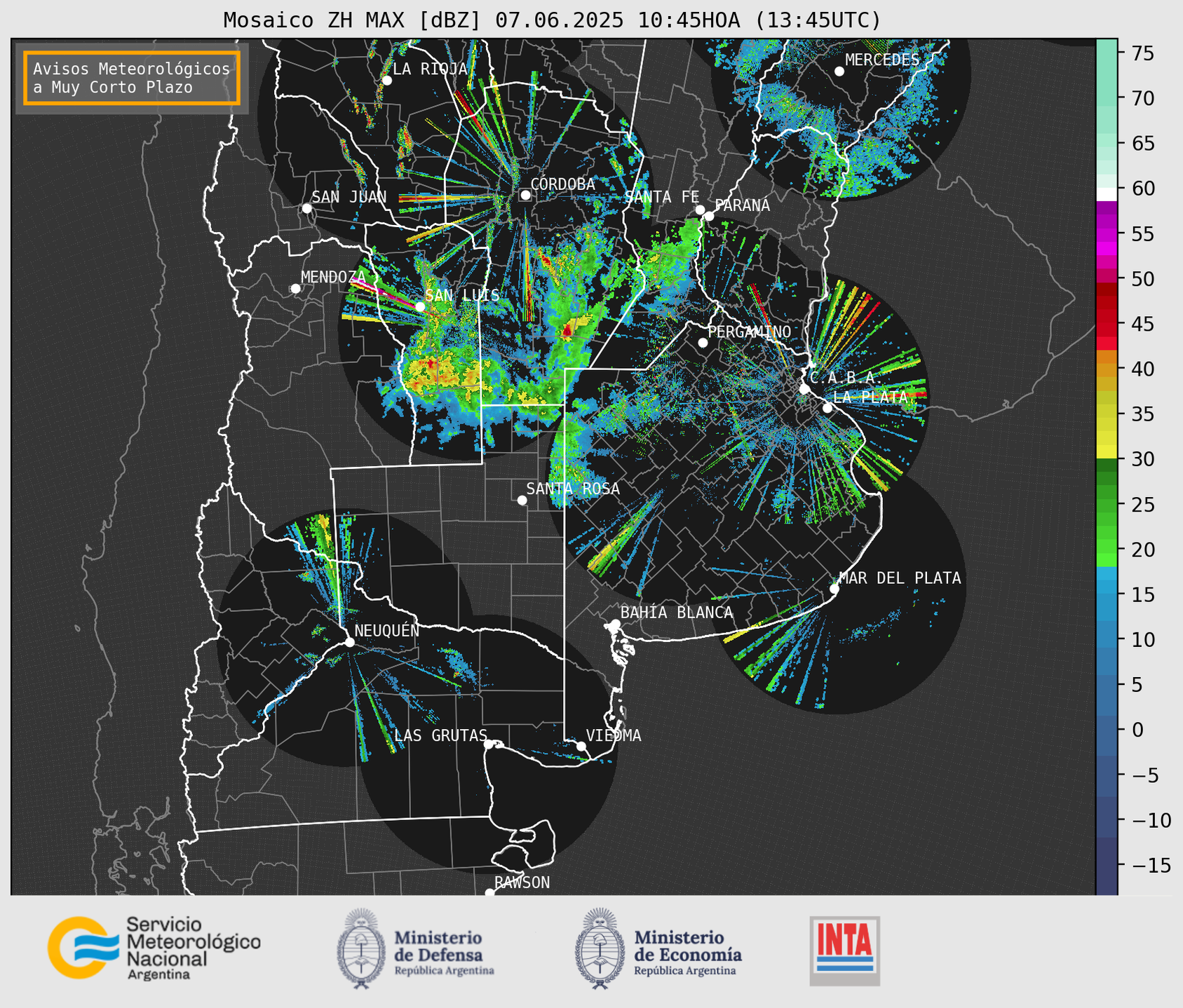Click the SANTA ROSA map label
The image size is (1183, 1008).
coord(573,489)
